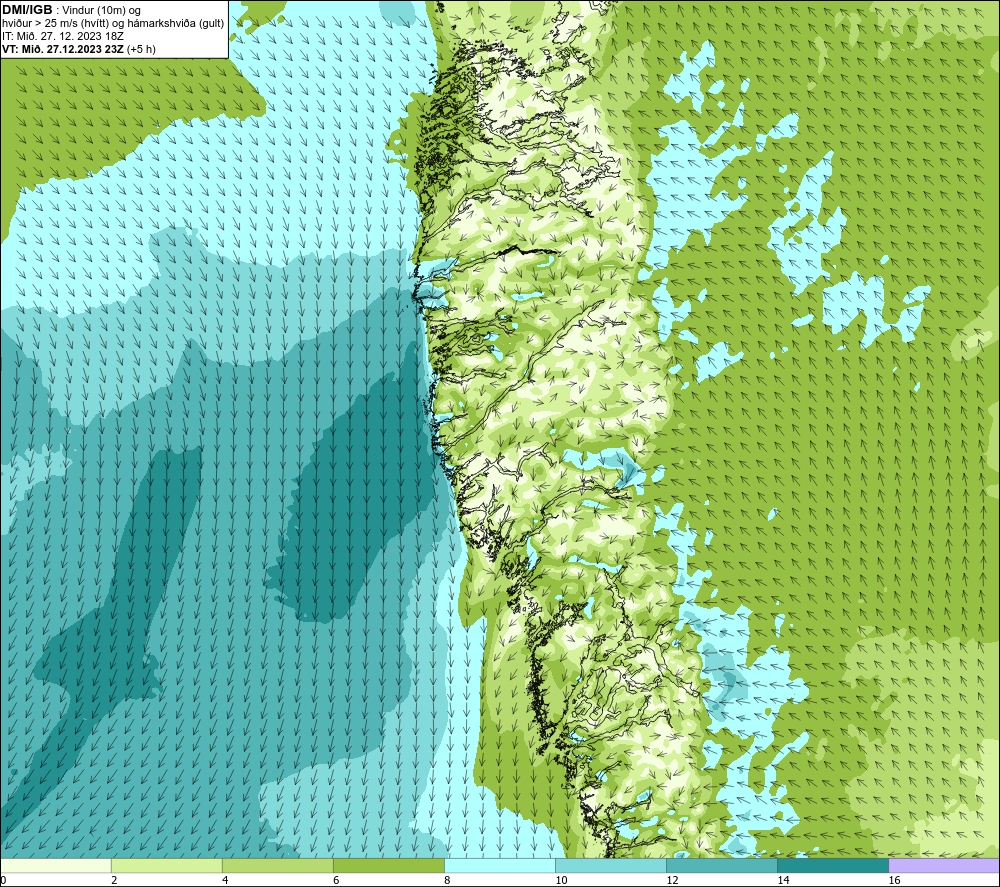This screenshot has width=1000, height=887.
Task: Click the 12–14 m/s teal legend swatch
Action: tap(722, 865)
